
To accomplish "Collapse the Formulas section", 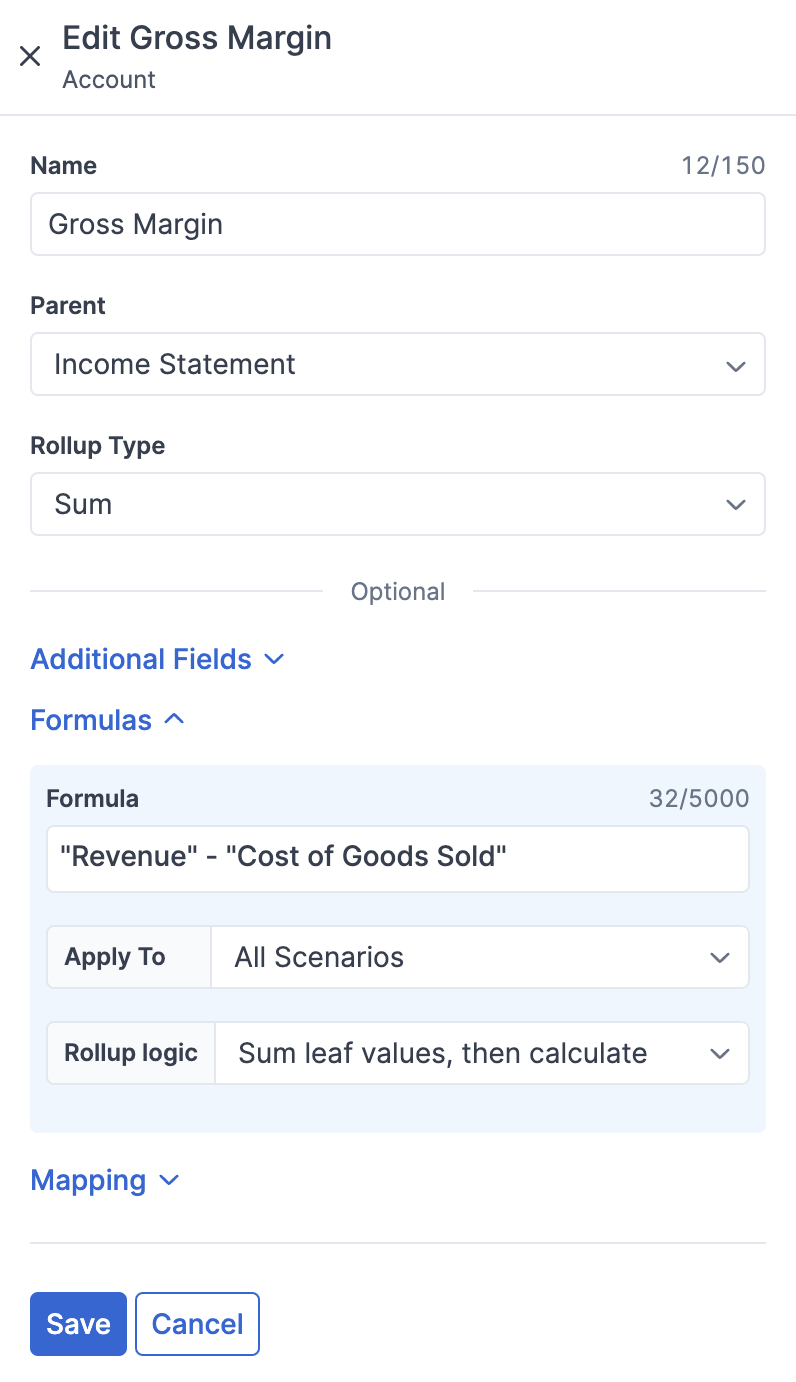I will [x=91, y=720].
